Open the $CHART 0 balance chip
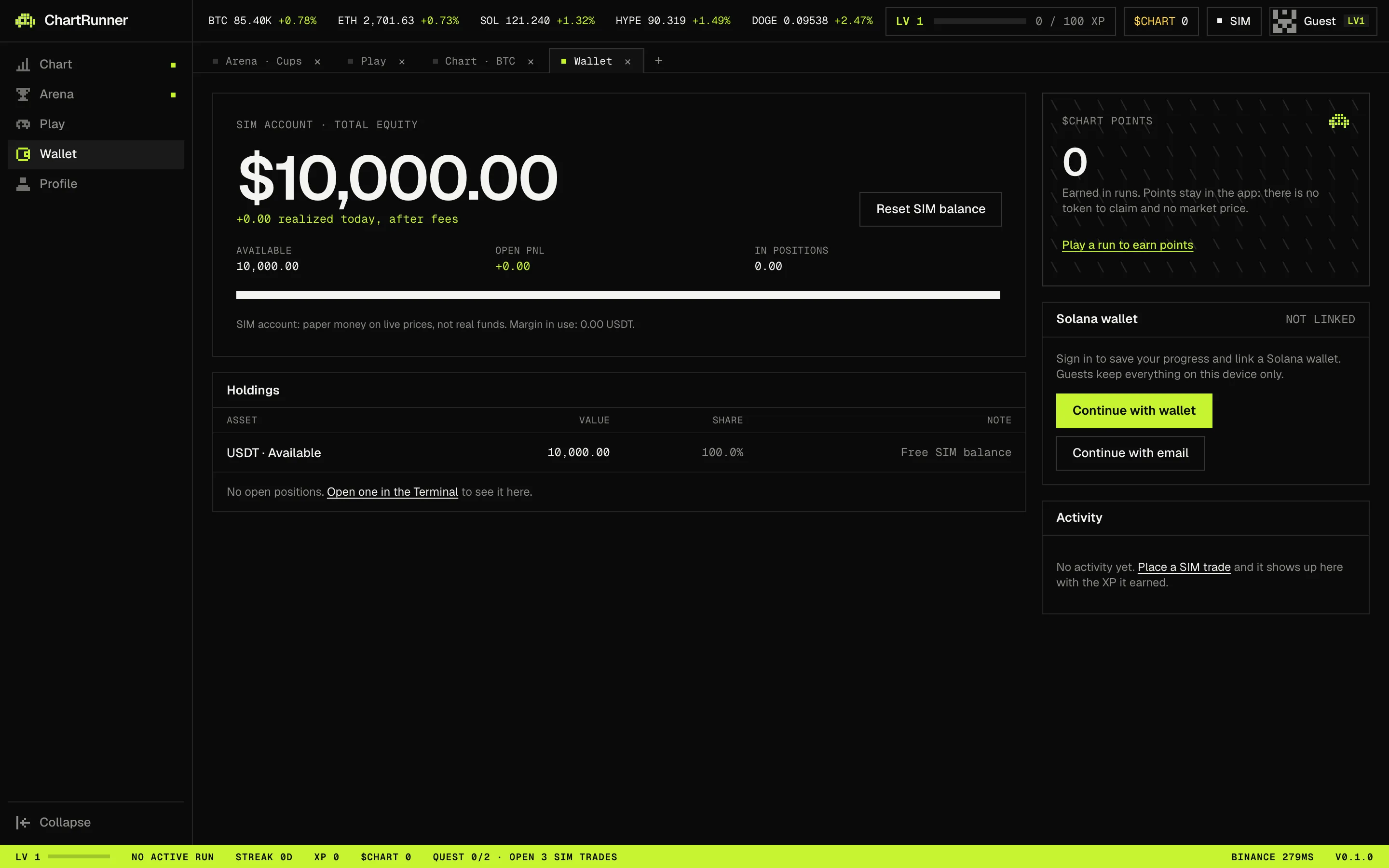 pos(1160,21)
